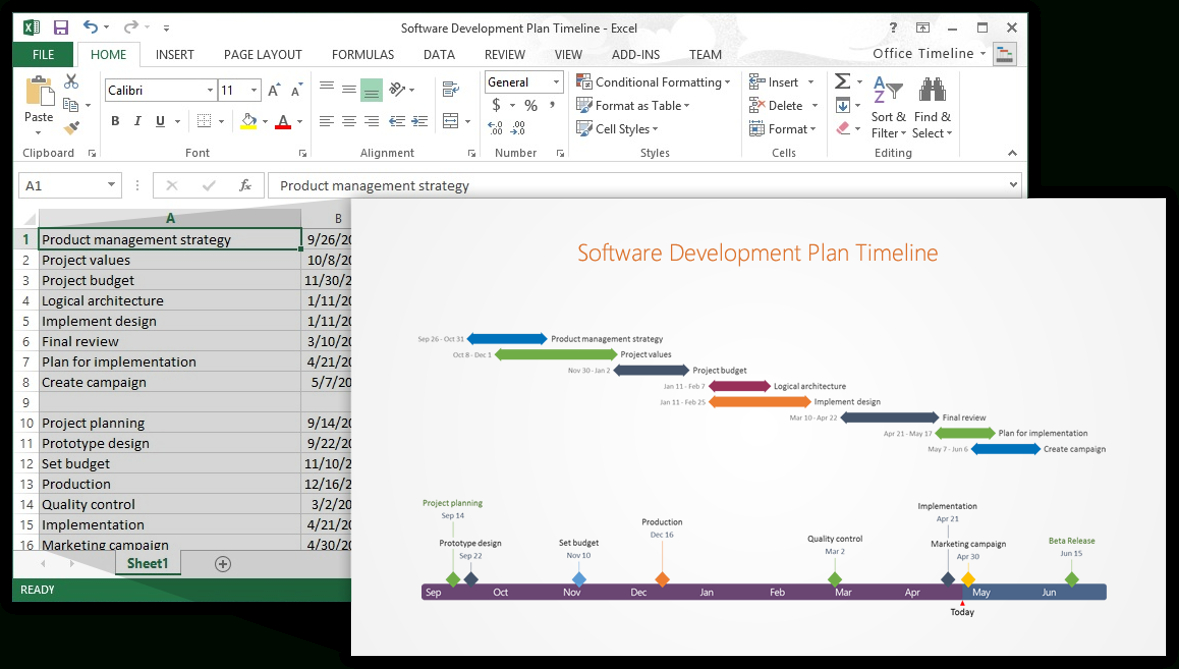Viewport: 1179px width, 669px height.
Task: Toggle italic formatting
Action: point(137,121)
